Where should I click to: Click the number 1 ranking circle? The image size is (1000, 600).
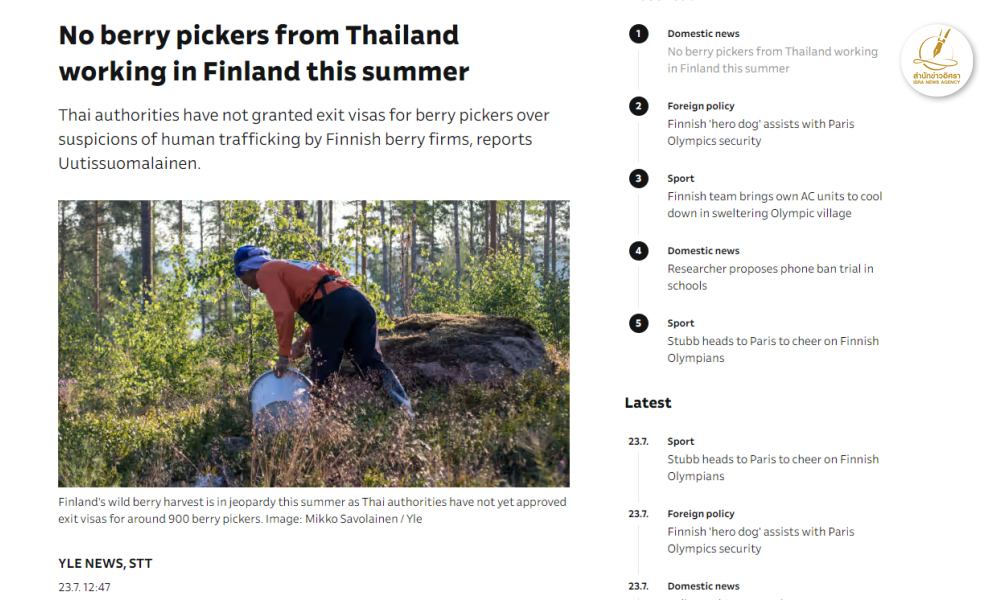tap(638, 34)
